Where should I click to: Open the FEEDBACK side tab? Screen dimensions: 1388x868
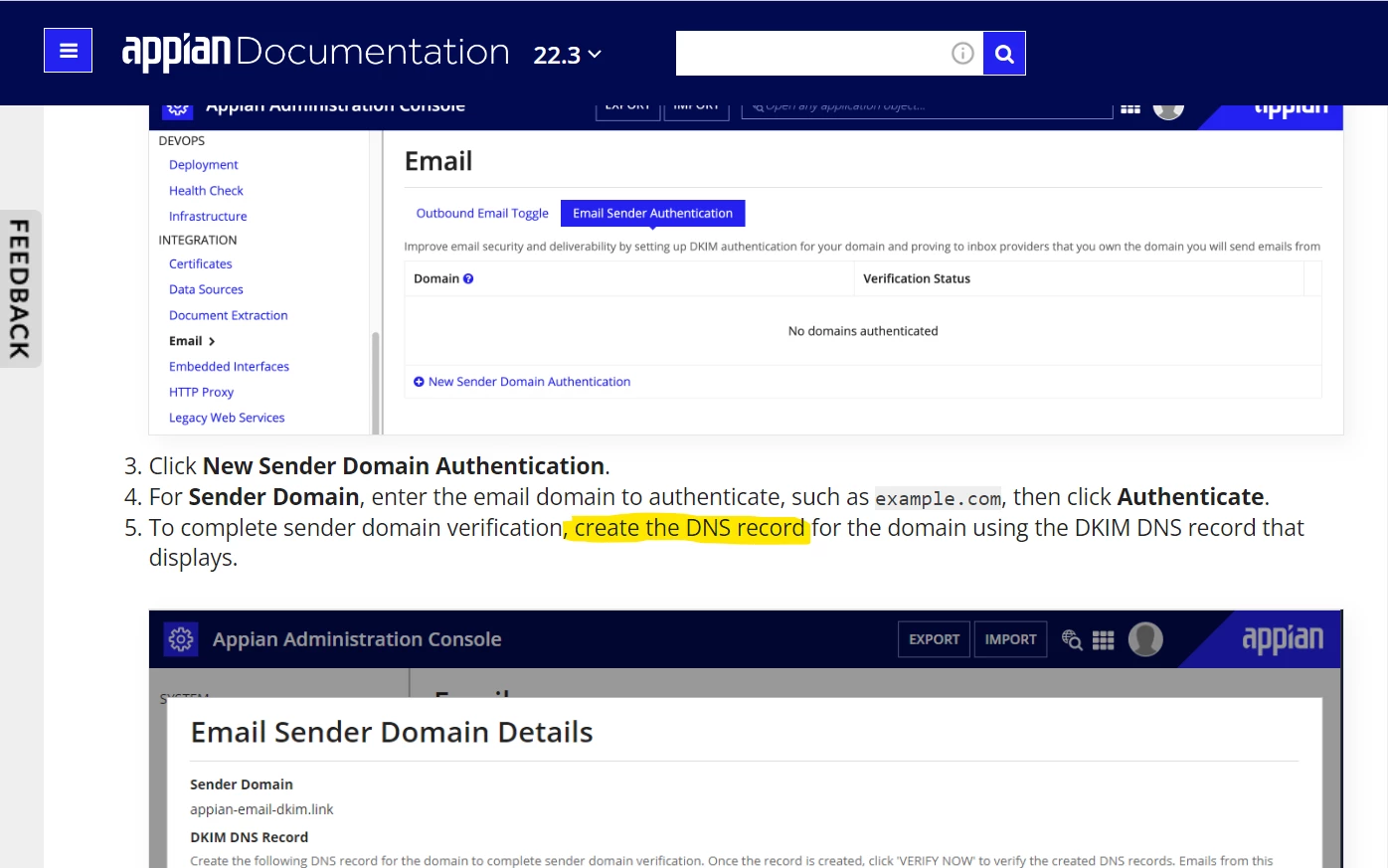(20, 288)
